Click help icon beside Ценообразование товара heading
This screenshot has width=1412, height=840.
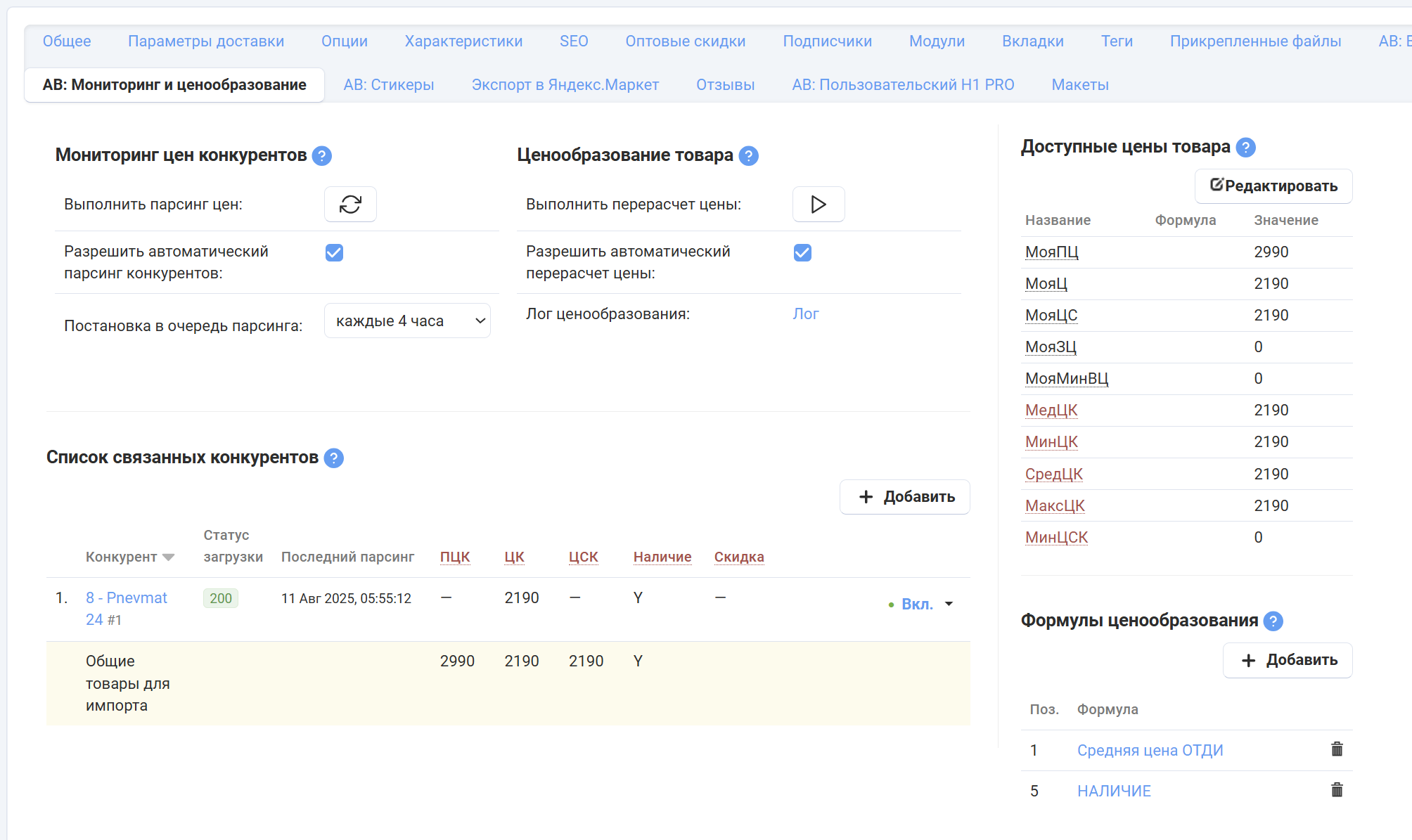[749, 156]
